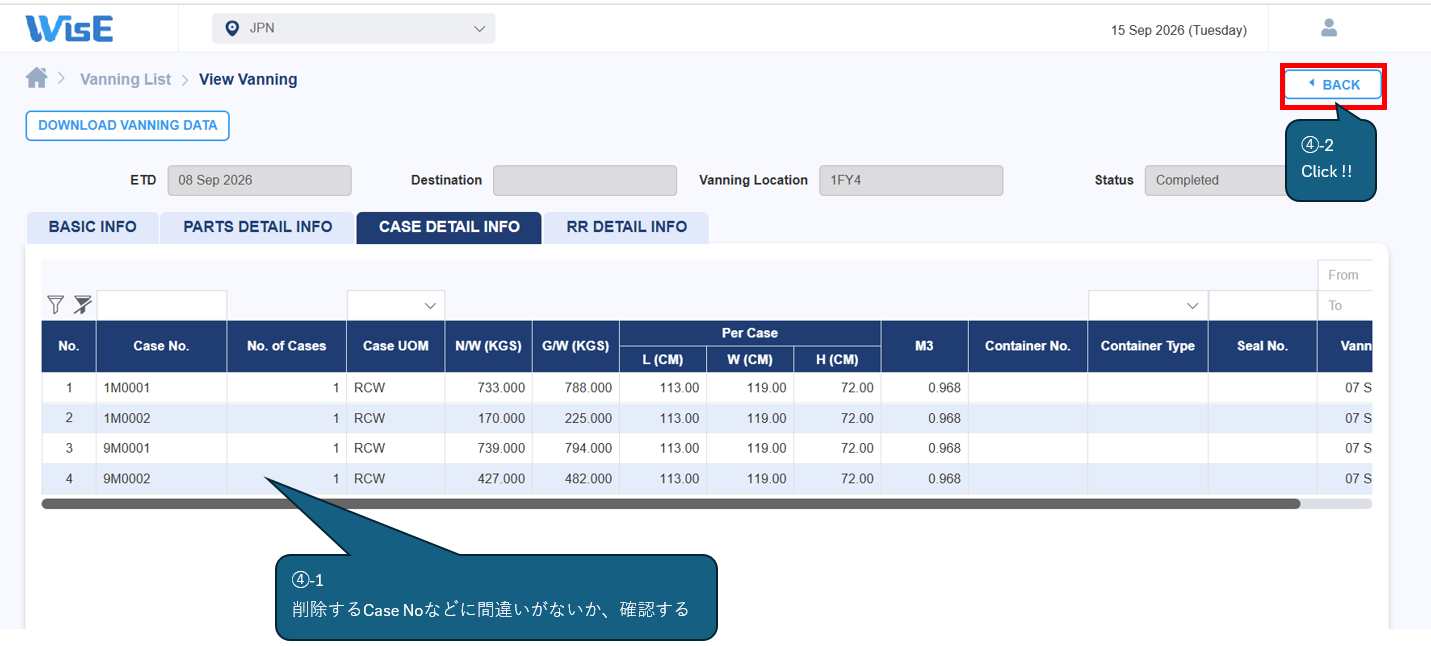Click the G/W (KGS) column header
Viewport: 1431px width, 646px height.
coord(576,346)
